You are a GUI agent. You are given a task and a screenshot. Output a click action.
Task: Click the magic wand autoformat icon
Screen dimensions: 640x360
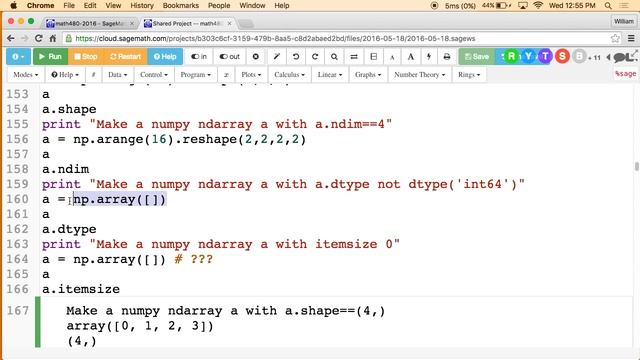click(276, 57)
